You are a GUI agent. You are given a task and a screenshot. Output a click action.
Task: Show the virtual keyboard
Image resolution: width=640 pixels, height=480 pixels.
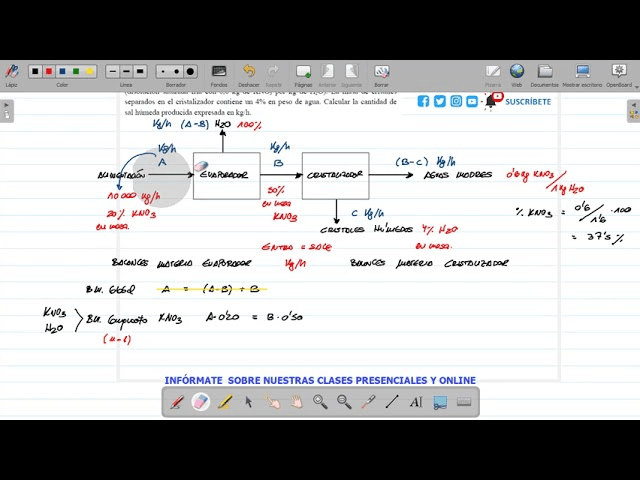tap(464, 402)
